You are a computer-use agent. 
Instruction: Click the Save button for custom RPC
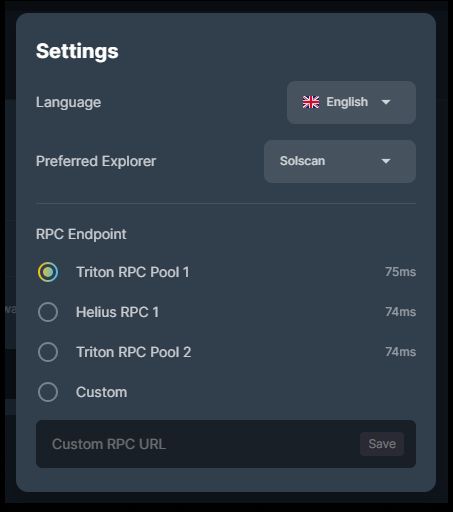pyautogui.click(x=382, y=444)
